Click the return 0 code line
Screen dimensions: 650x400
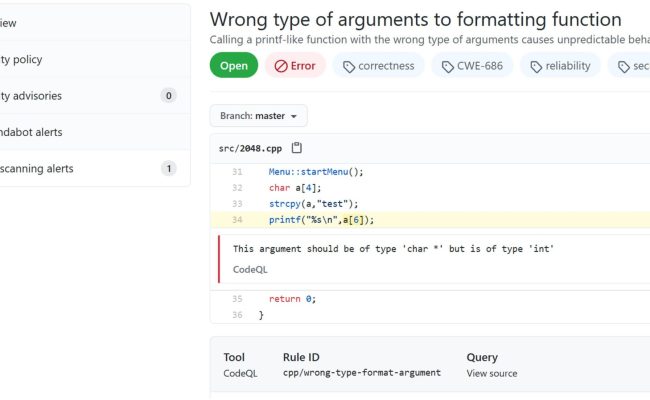292,299
